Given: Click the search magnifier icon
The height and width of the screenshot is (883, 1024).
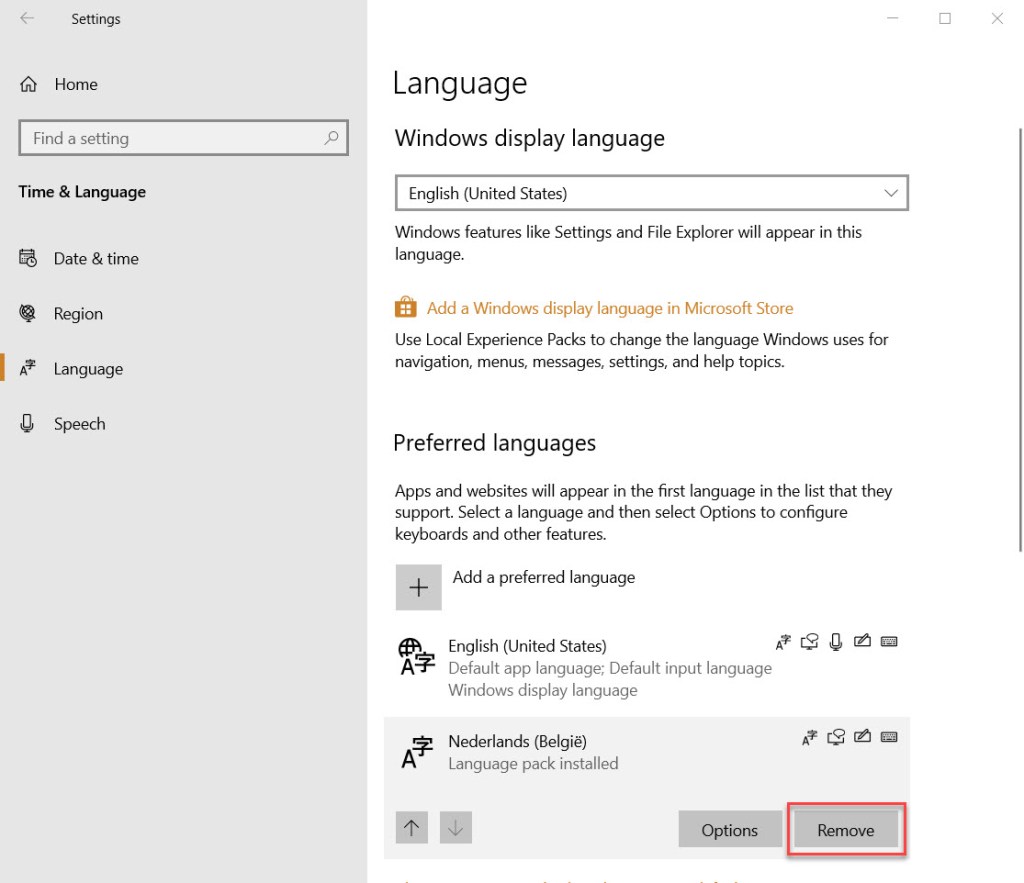Looking at the screenshot, I should 331,138.
